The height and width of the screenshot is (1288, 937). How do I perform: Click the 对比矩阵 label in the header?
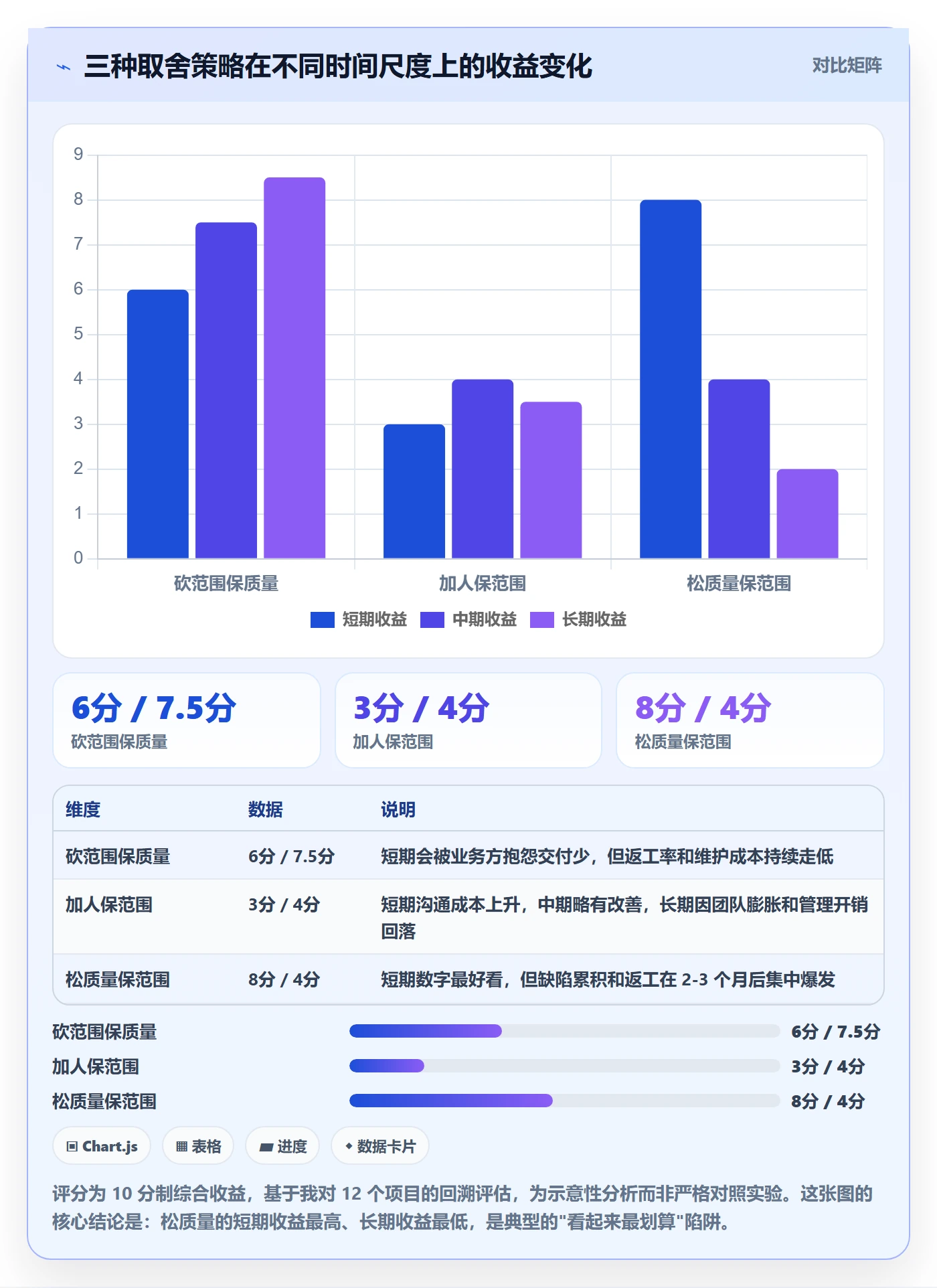847,66
